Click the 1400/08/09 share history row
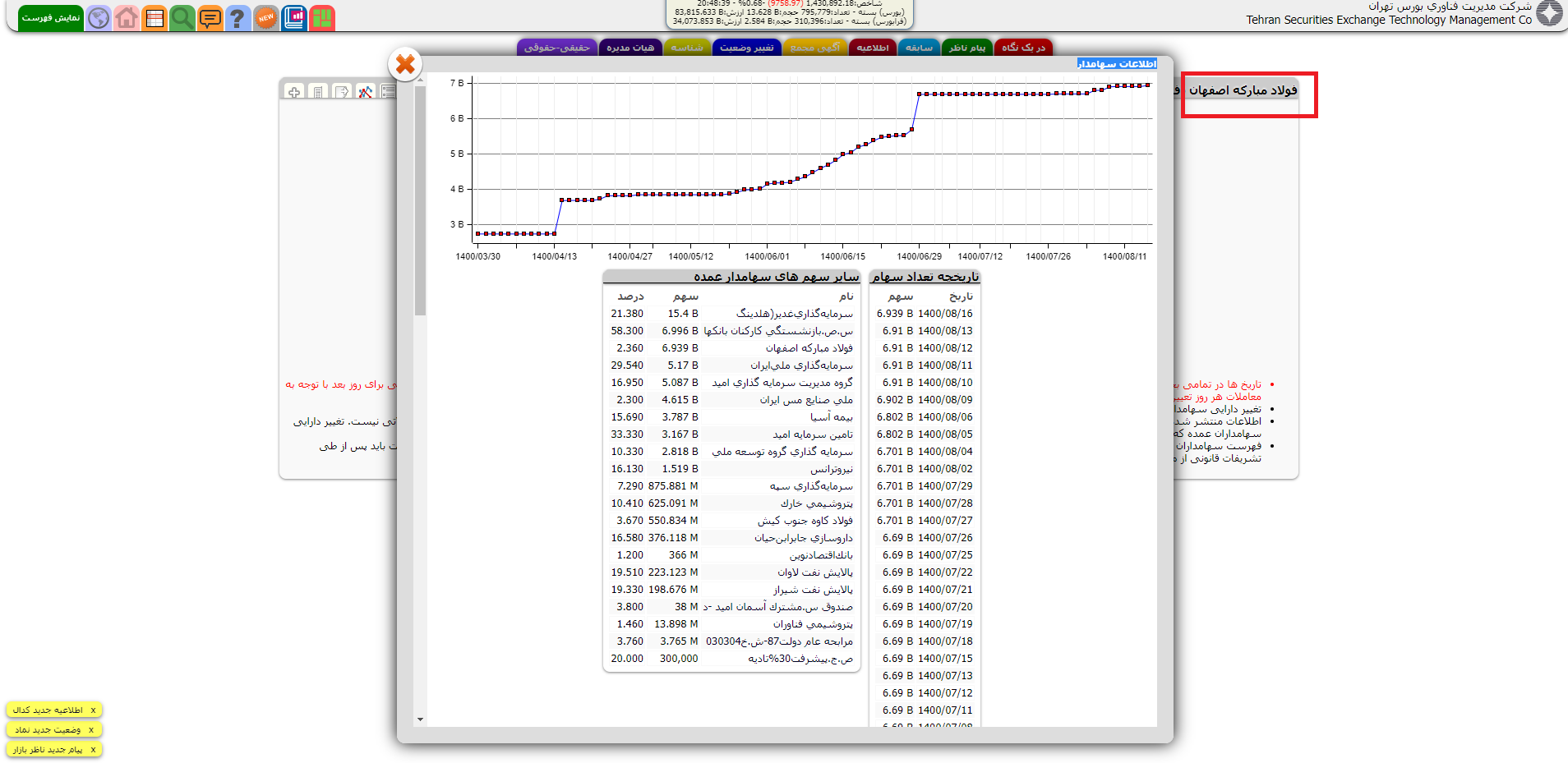 (925, 400)
